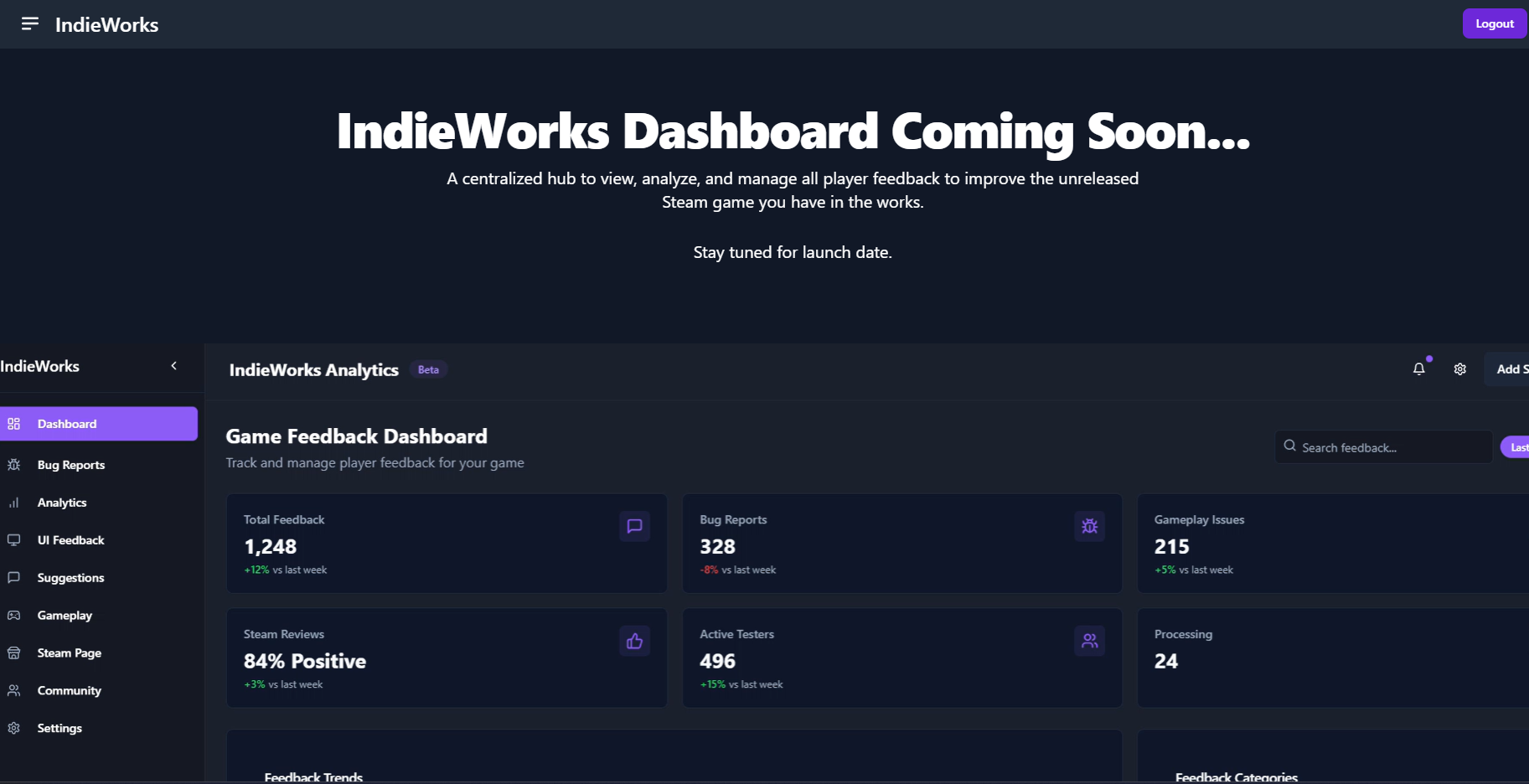Open settings gear in analytics header
This screenshot has height=784, width=1529.
pos(1460,369)
